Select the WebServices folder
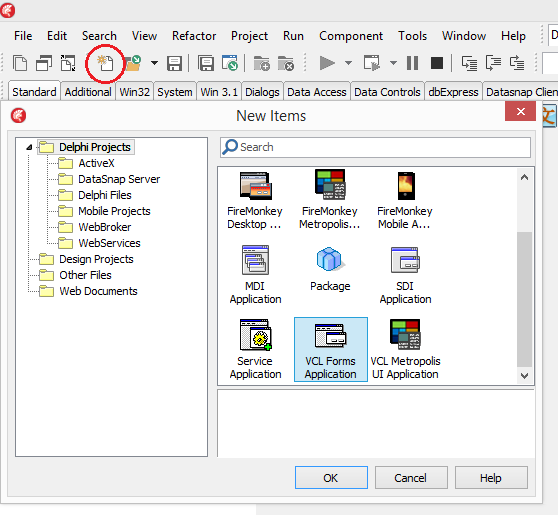 [109, 243]
